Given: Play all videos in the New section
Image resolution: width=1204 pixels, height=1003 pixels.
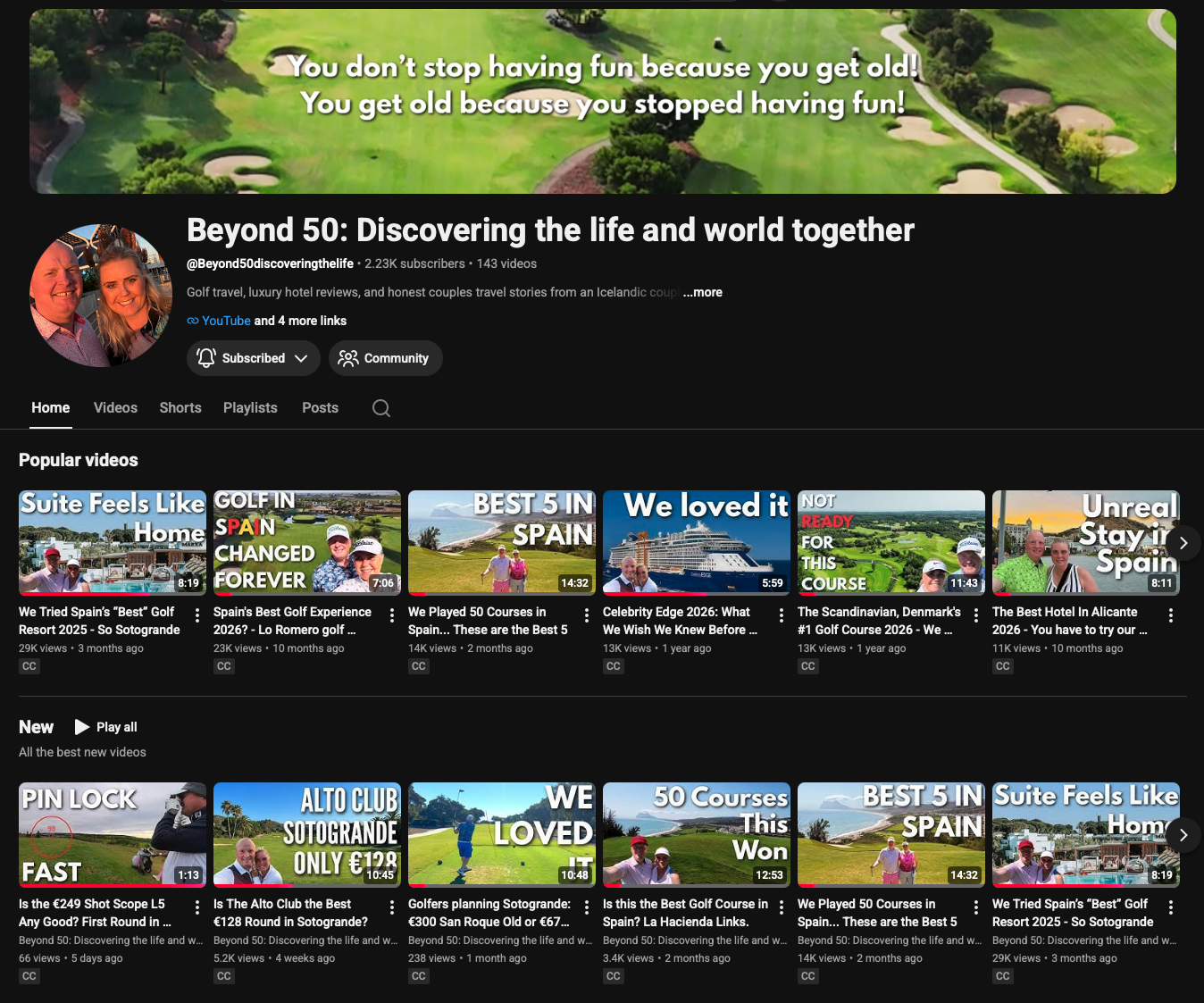Looking at the screenshot, I should [105, 727].
